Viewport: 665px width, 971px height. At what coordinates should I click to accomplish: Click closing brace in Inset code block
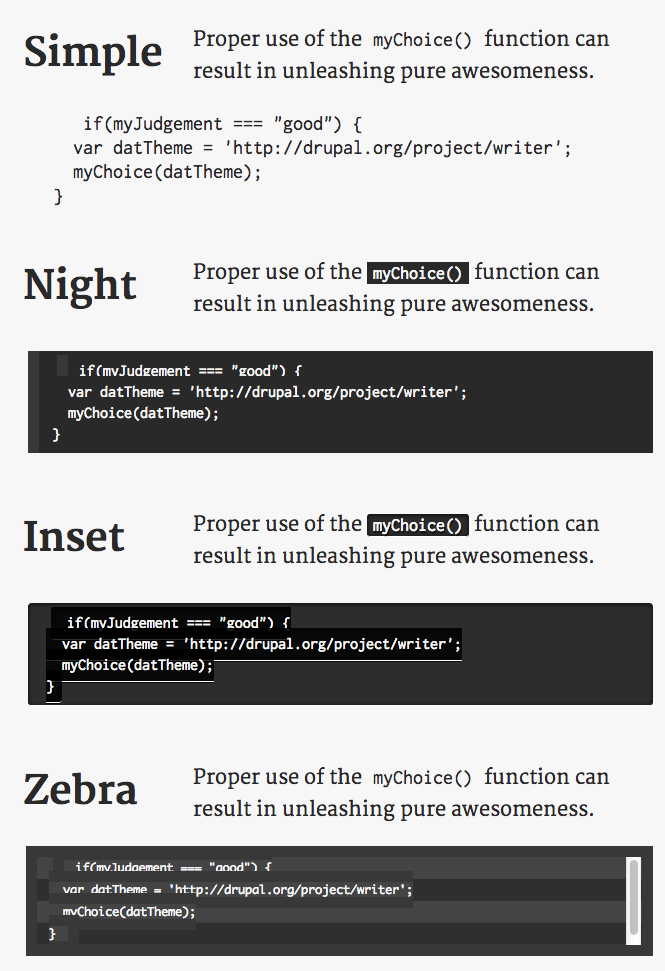50,686
